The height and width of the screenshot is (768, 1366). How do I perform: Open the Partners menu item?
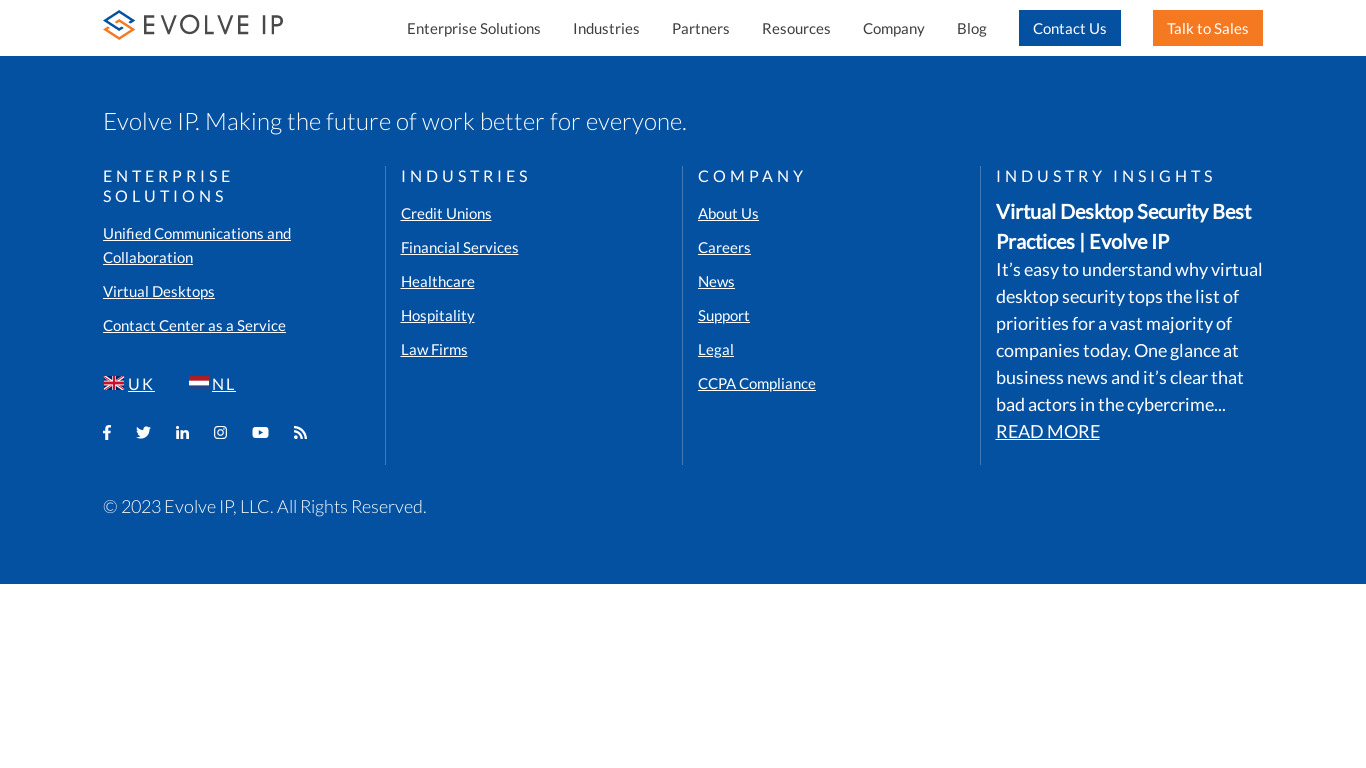tap(700, 28)
